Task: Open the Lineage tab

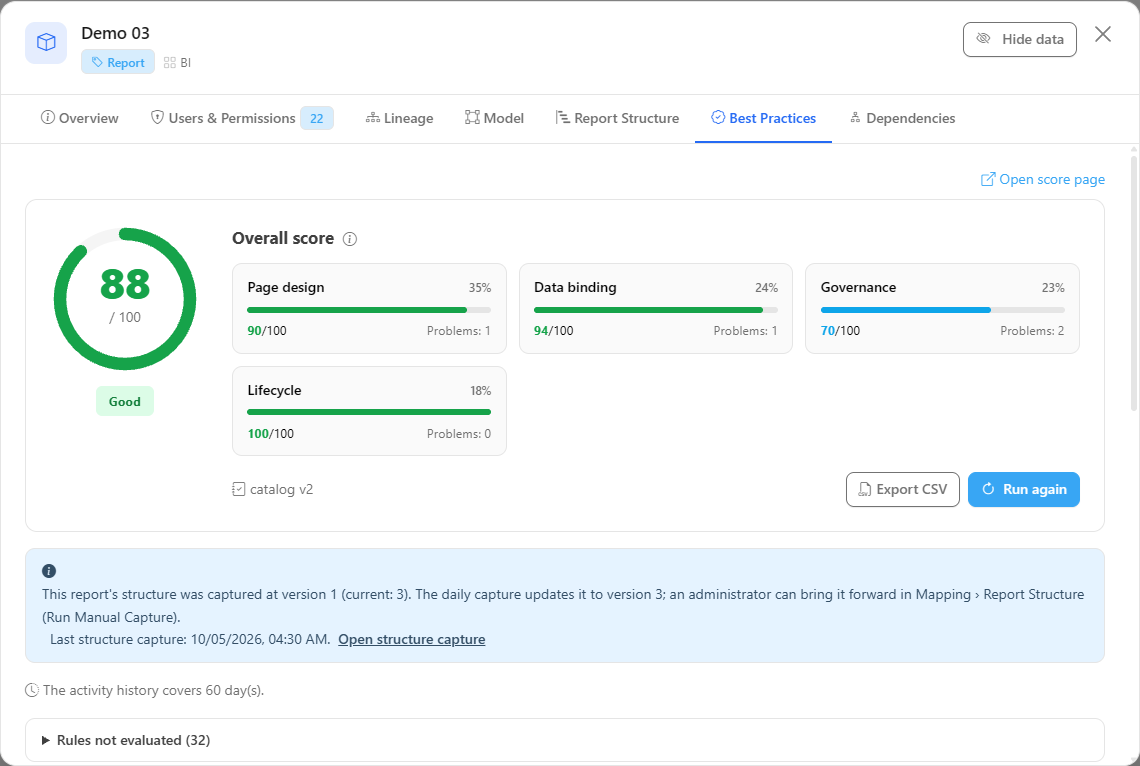Action: coord(399,118)
